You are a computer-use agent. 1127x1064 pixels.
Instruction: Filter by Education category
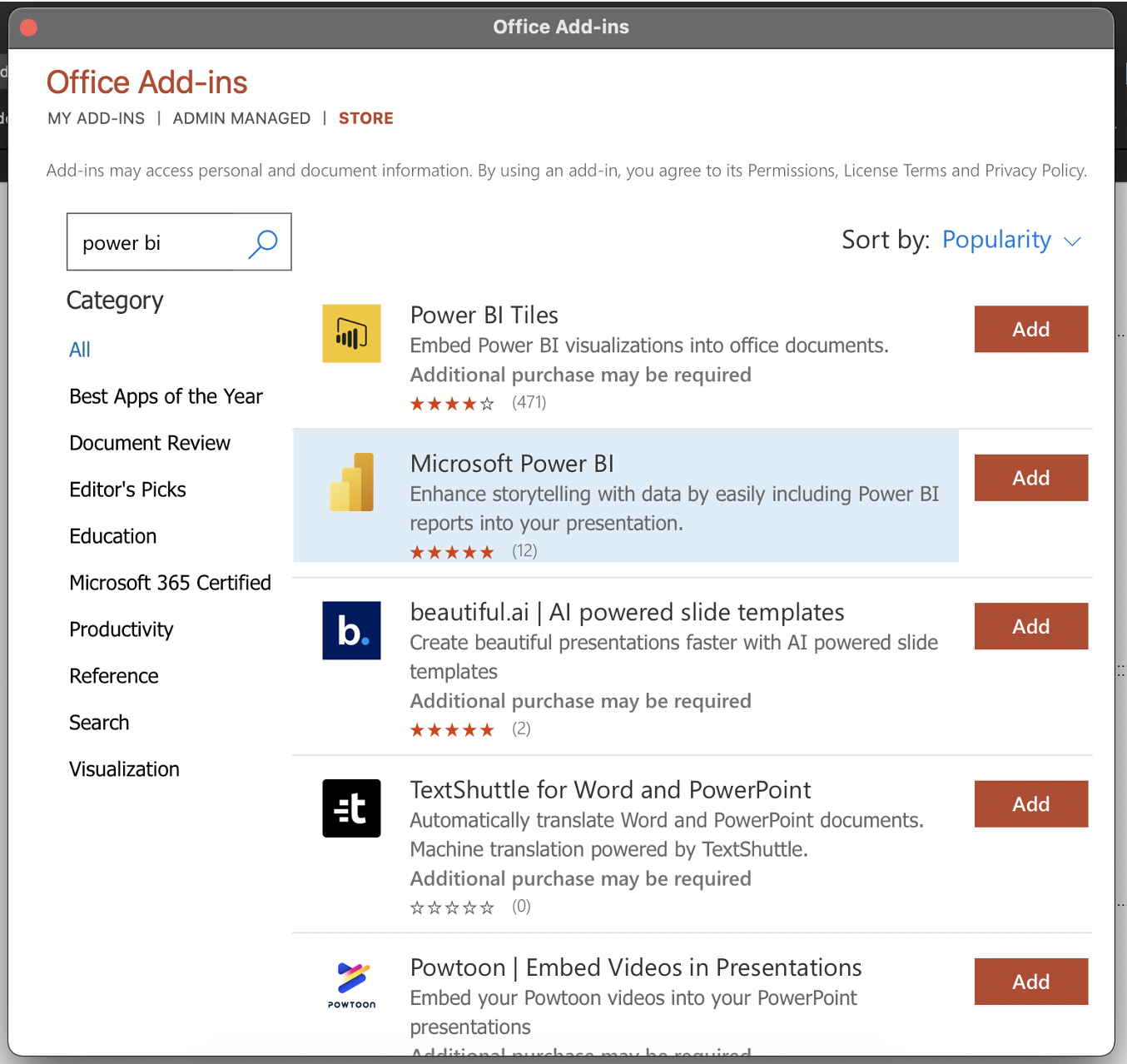pyautogui.click(x=113, y=536)
